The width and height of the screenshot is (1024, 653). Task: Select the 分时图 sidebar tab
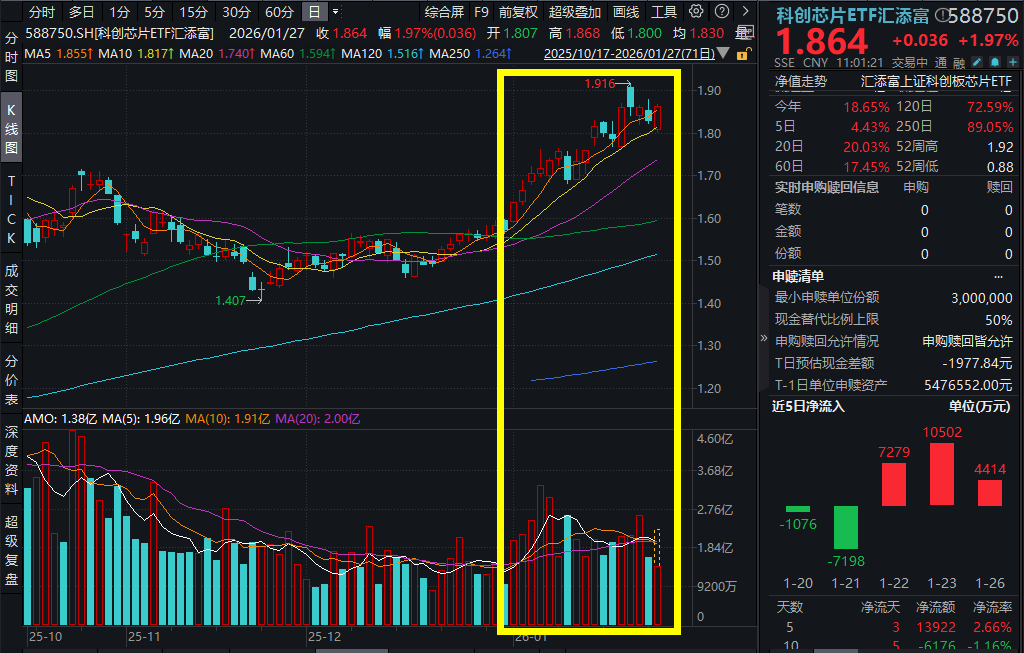click(x=11, y=57)
